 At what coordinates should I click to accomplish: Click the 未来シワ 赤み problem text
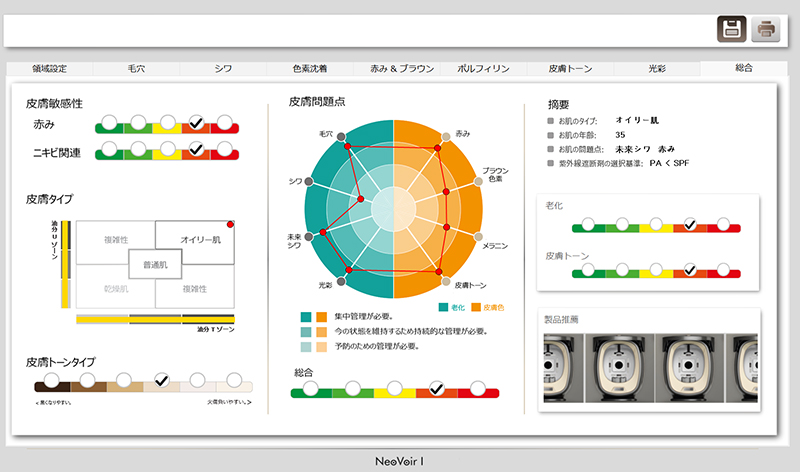645,149
